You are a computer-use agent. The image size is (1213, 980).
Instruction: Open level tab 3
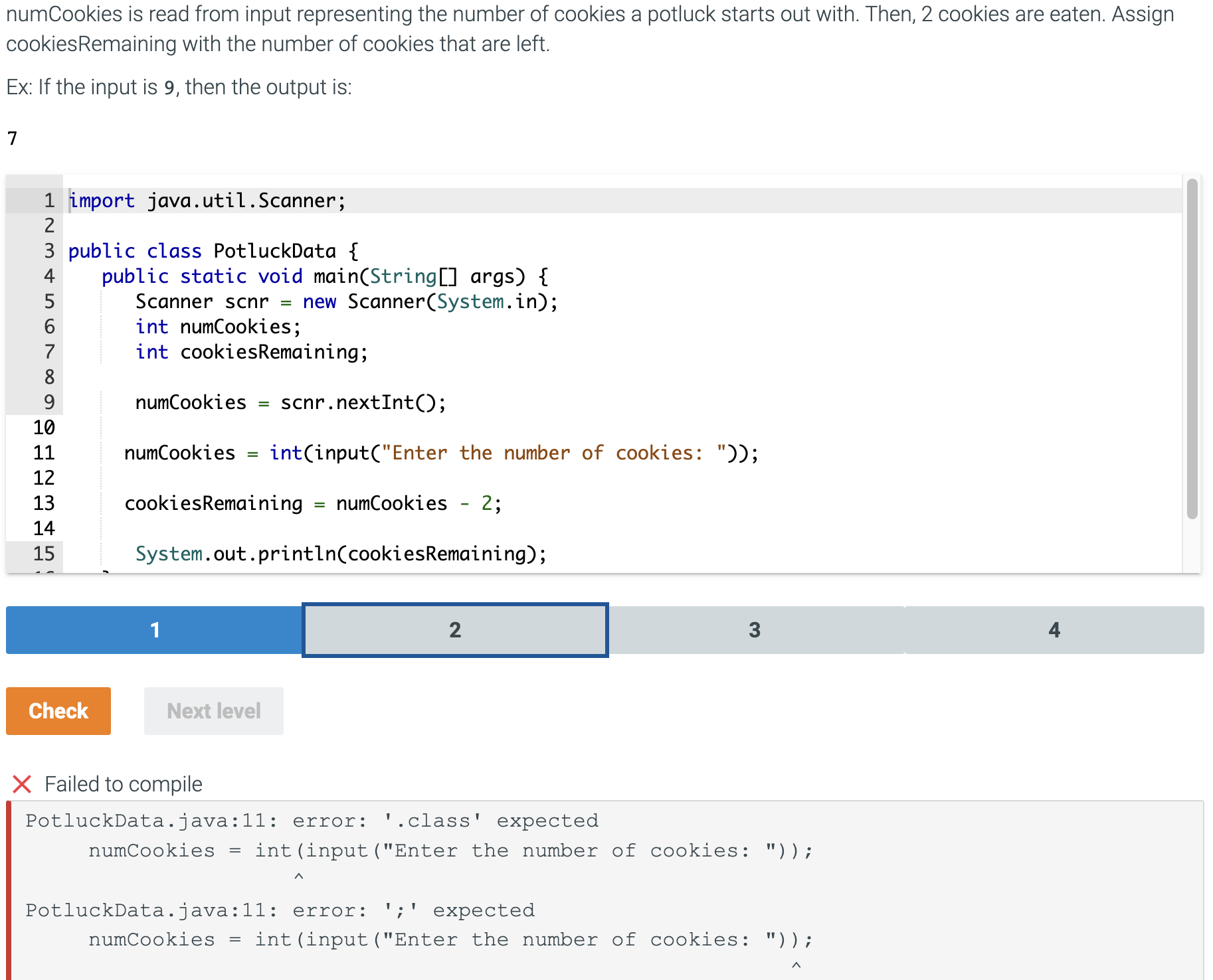click(755, 629)
